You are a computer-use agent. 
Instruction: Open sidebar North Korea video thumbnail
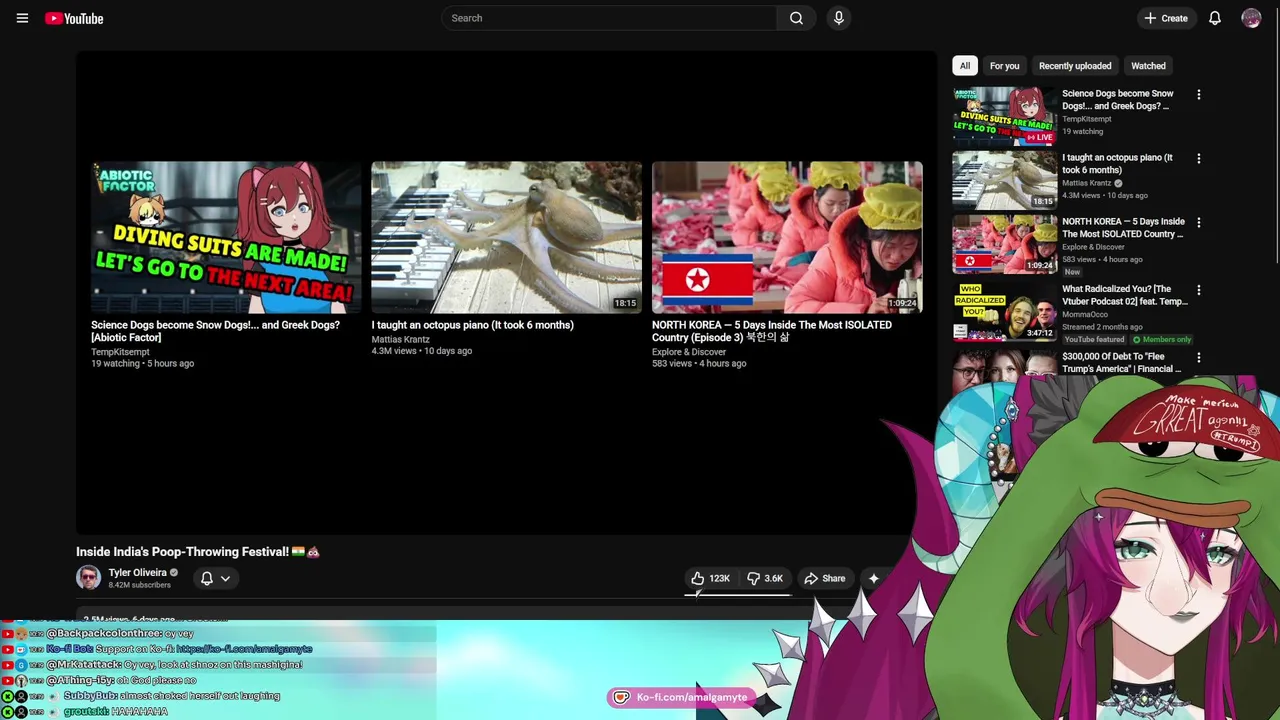click(x=1004, y=244)
